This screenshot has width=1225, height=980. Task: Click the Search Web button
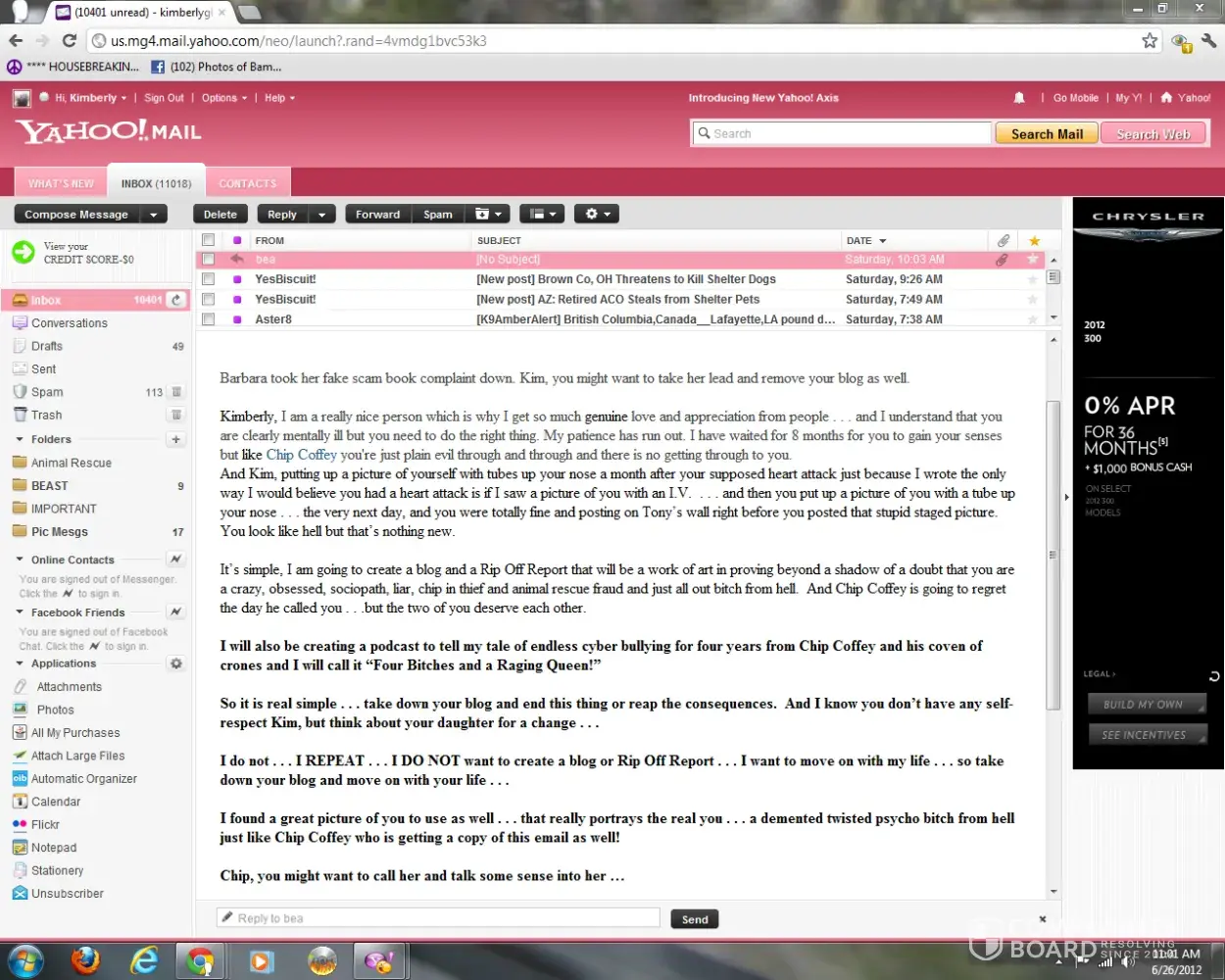tap(1153, 134)
